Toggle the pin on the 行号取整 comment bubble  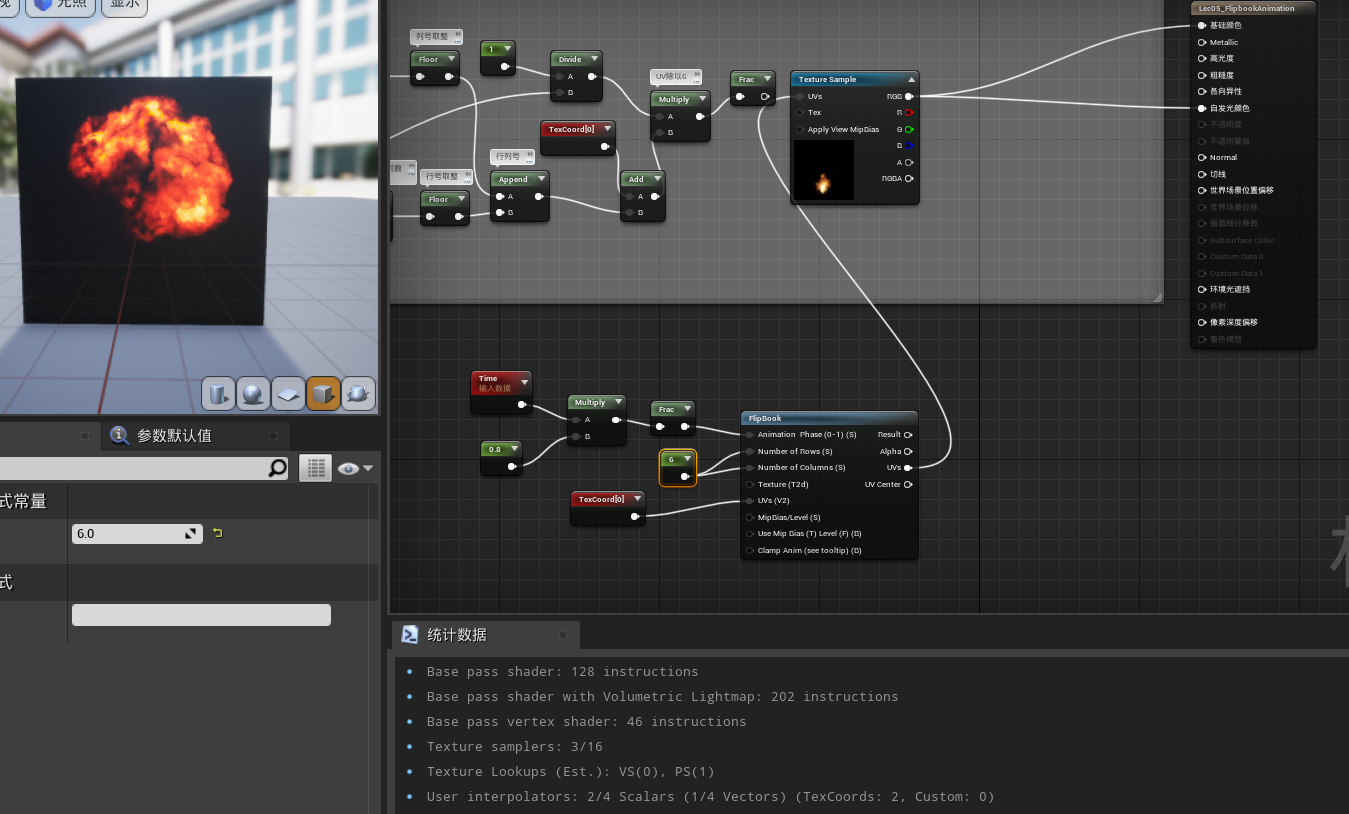(x=467, y=175)
